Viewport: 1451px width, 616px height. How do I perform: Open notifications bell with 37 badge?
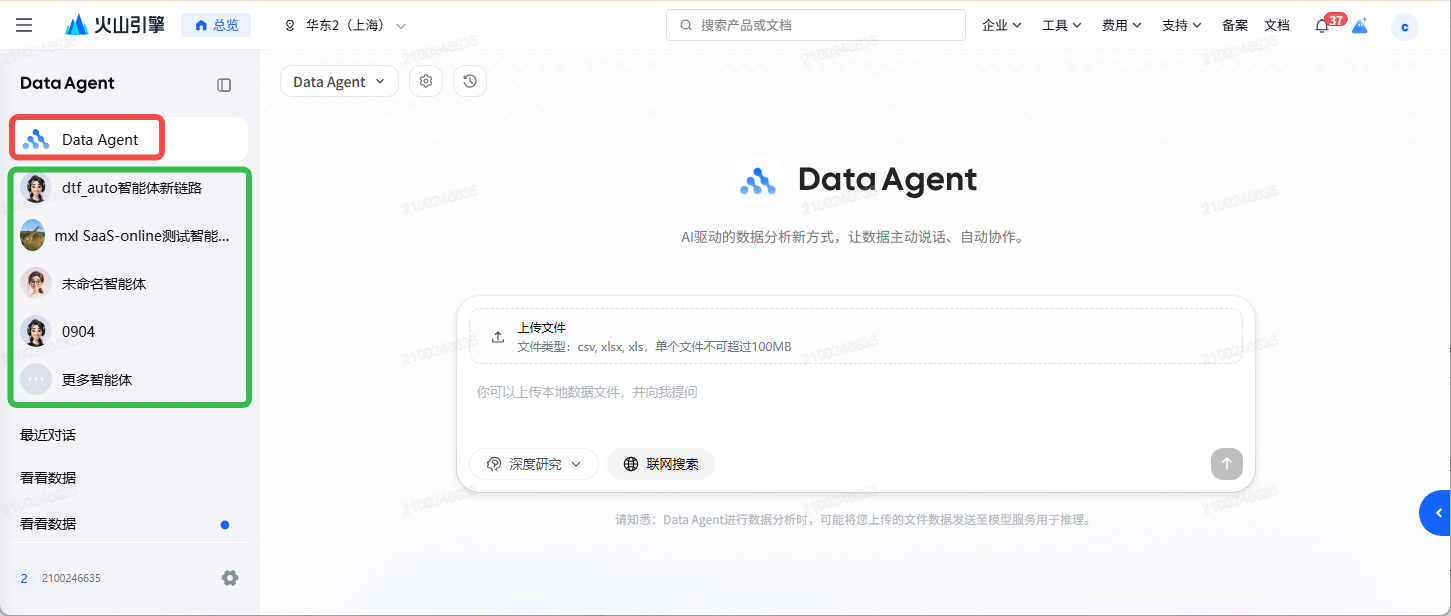click(1323, 25)
